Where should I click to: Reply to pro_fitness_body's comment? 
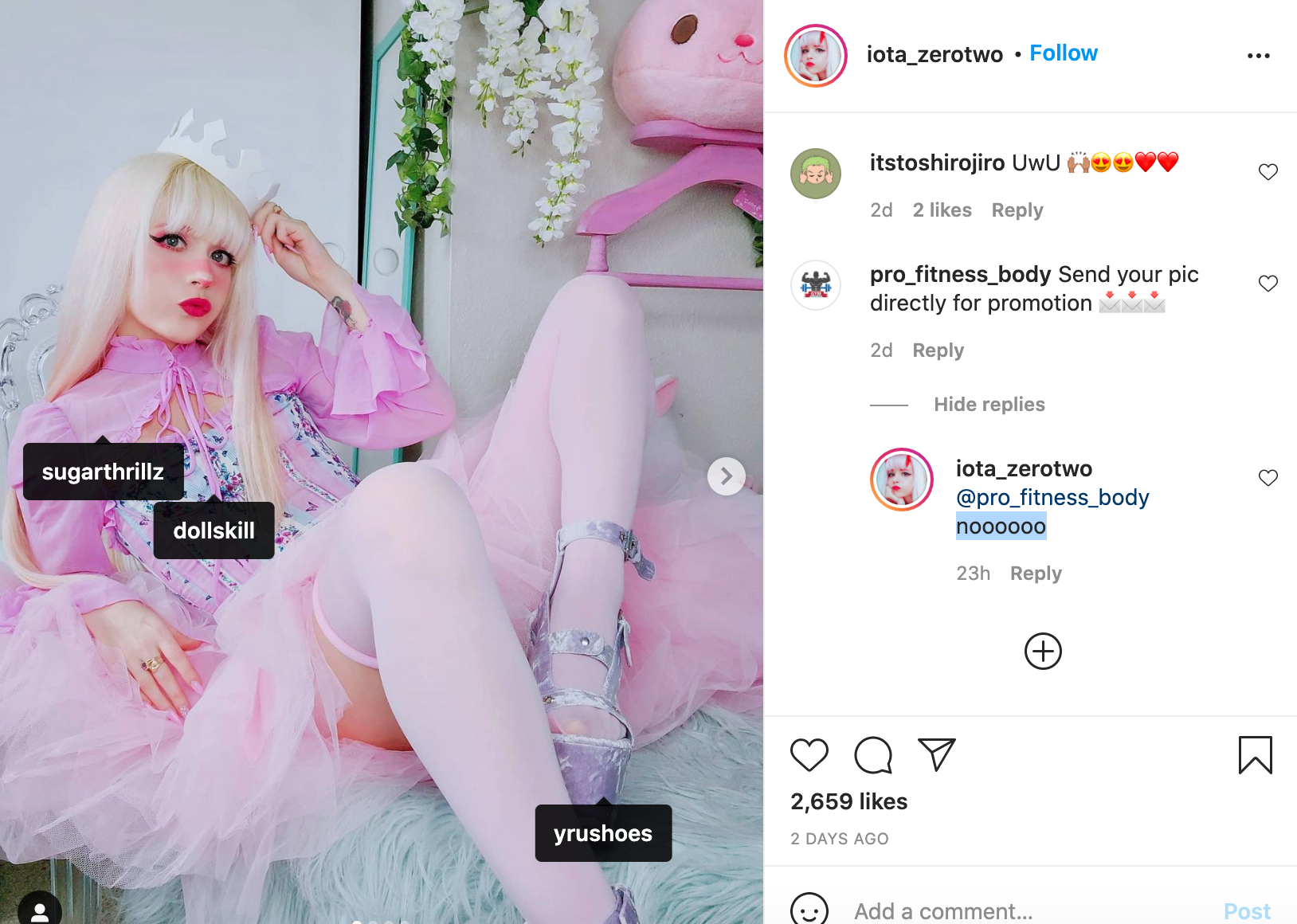[x=938, y=350]
